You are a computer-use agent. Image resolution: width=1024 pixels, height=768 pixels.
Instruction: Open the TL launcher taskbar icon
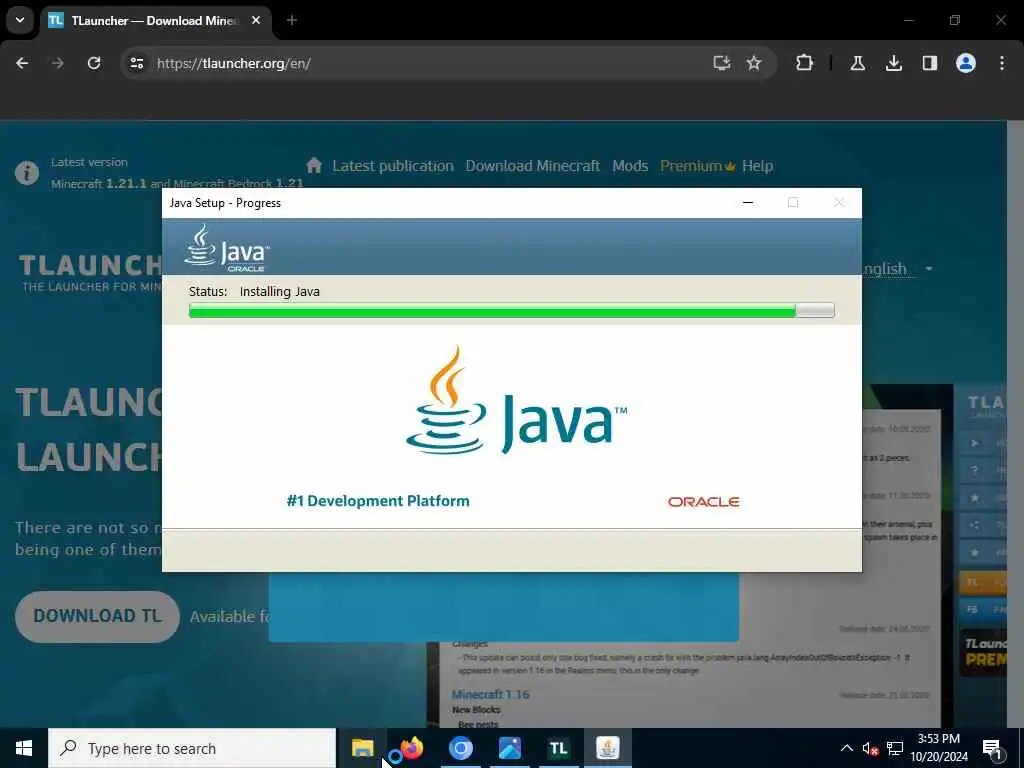[x=558, y=748]
